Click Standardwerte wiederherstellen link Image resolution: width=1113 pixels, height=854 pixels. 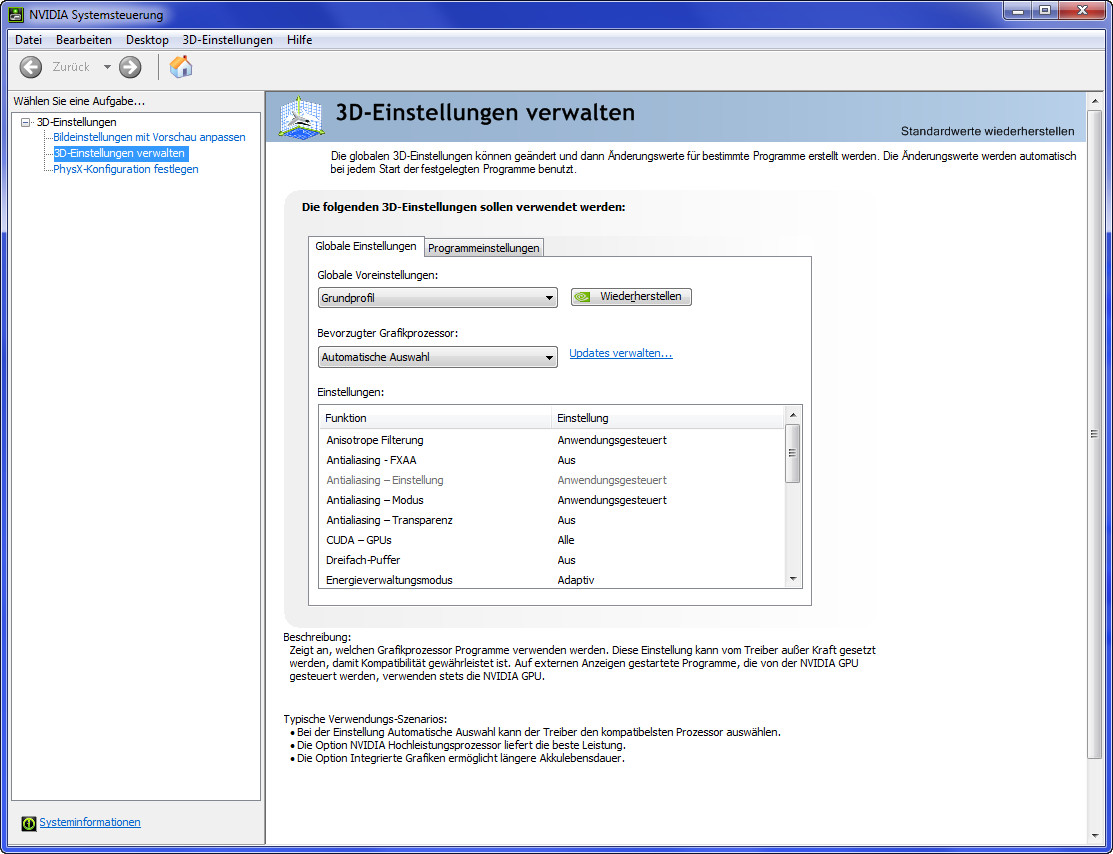point(987,131)
